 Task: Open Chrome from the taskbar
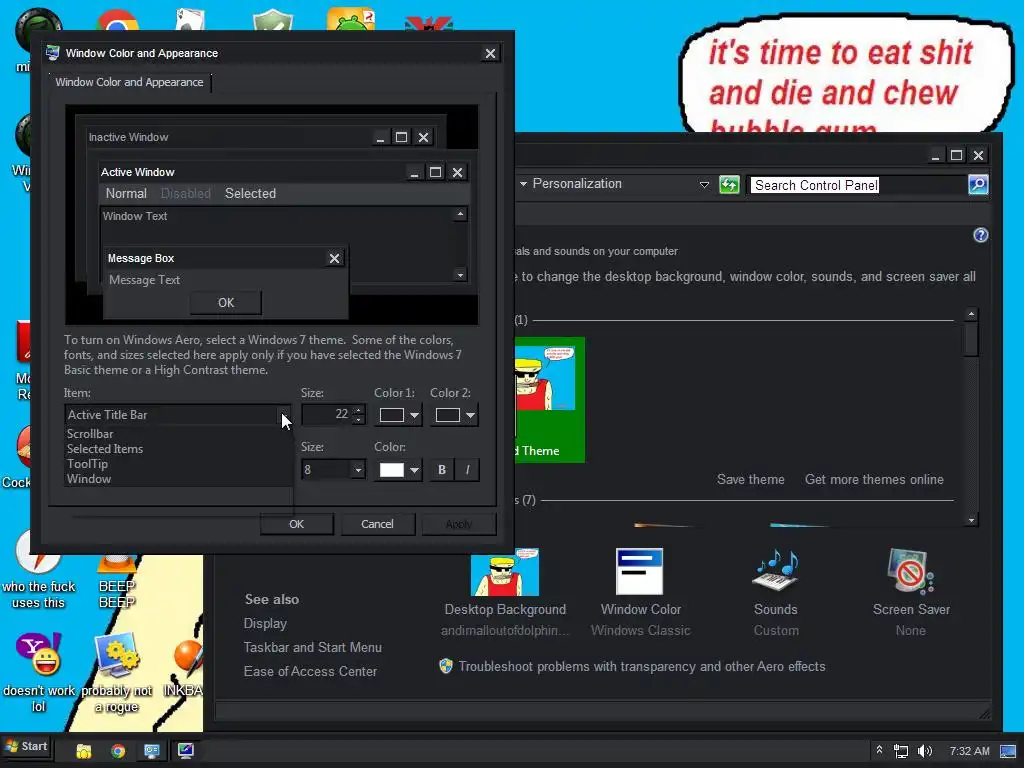118,751
